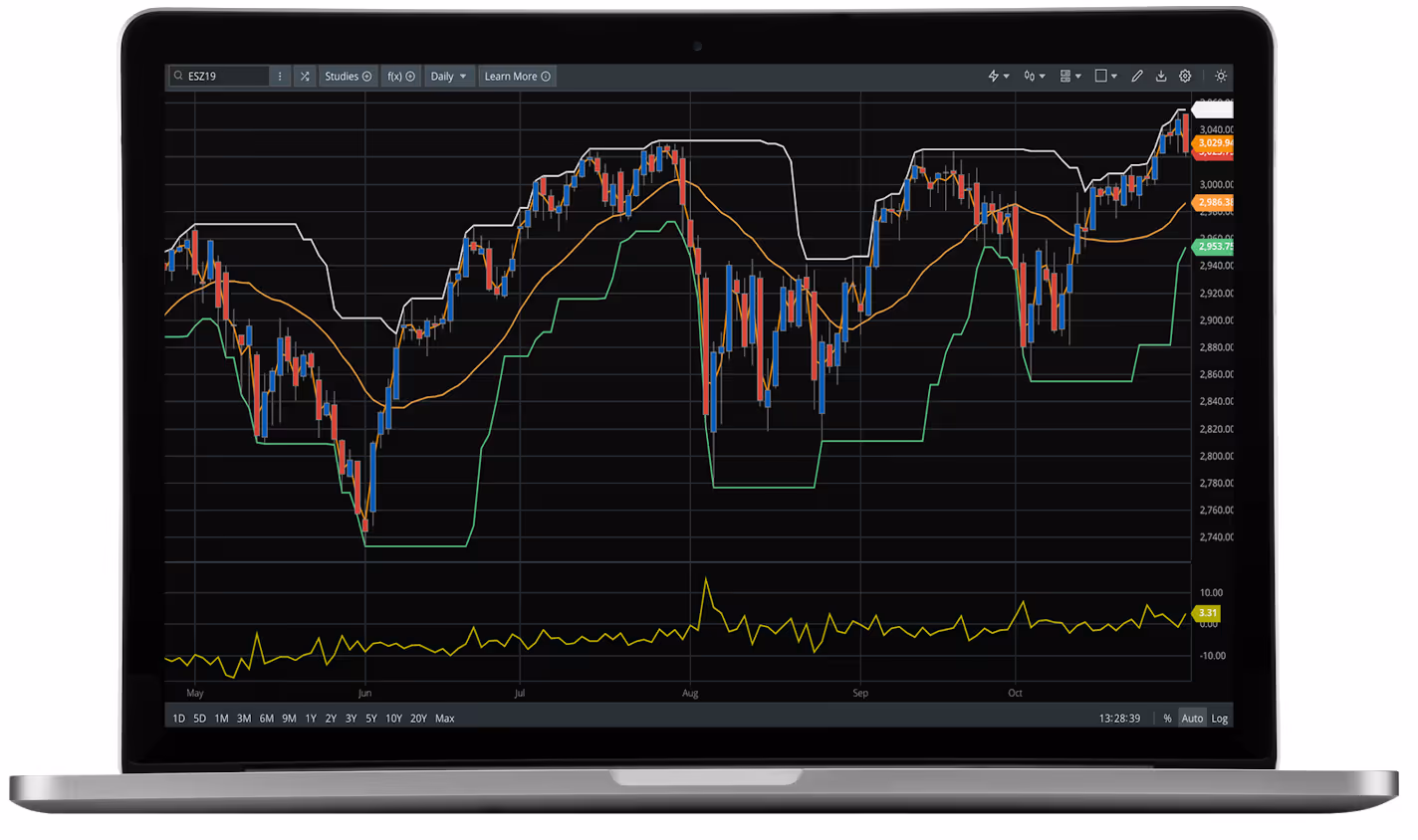Image resolution: width=1418 pixels, height=840 pixels.
Task: Select the 2Y time range
Action: click(x=331, y=718)
